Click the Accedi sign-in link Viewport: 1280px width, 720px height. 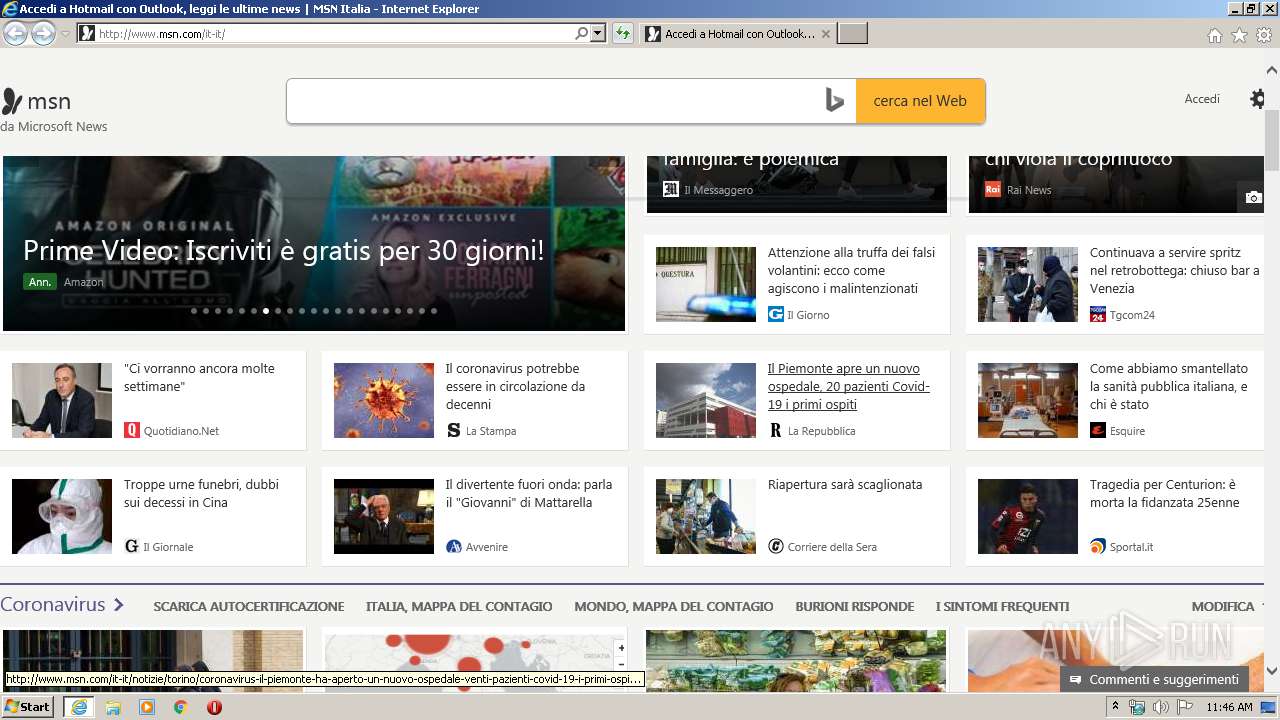[x=1202, y=99]
